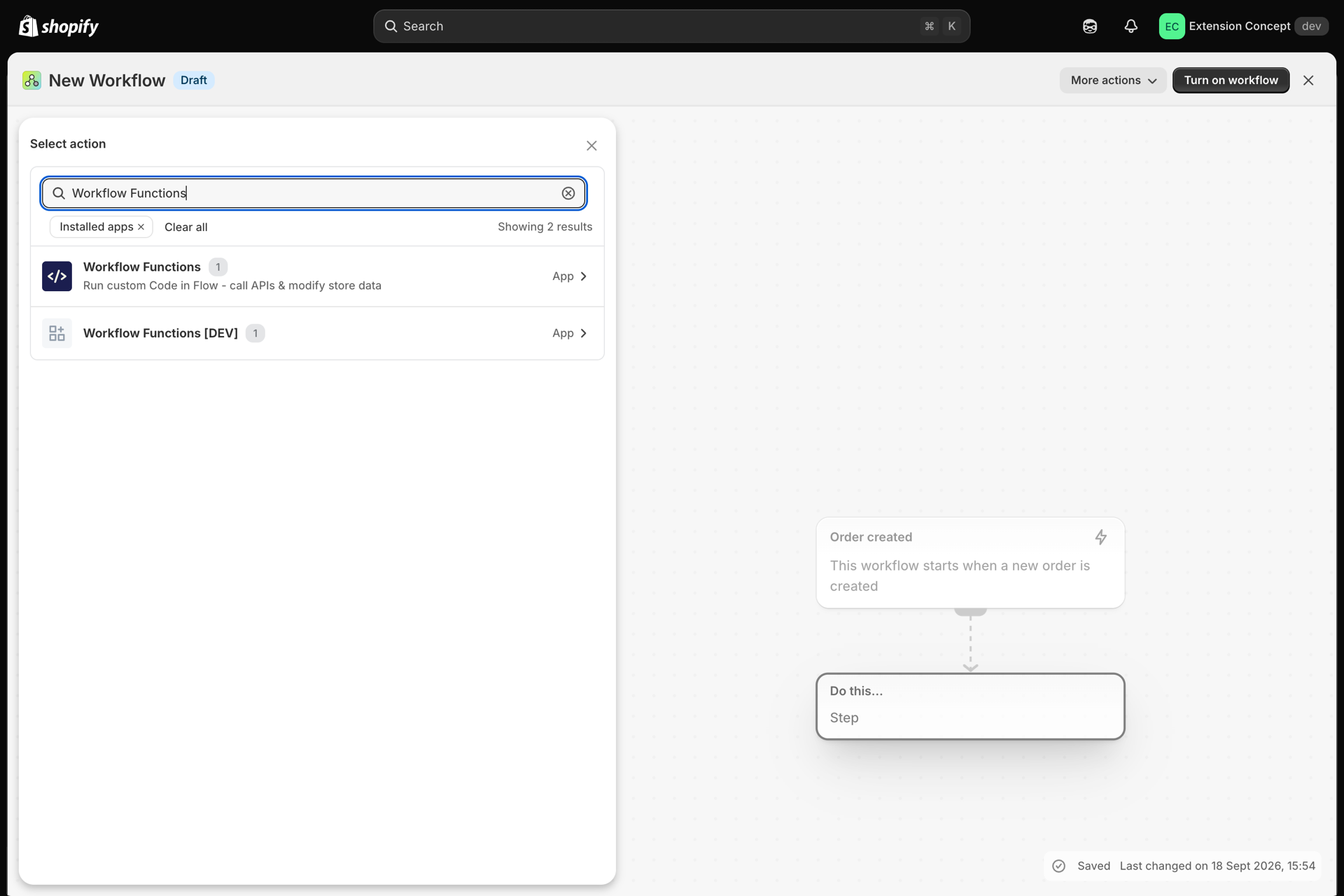
Task: Click the Draft status badge
Action: tap(194, 80)
